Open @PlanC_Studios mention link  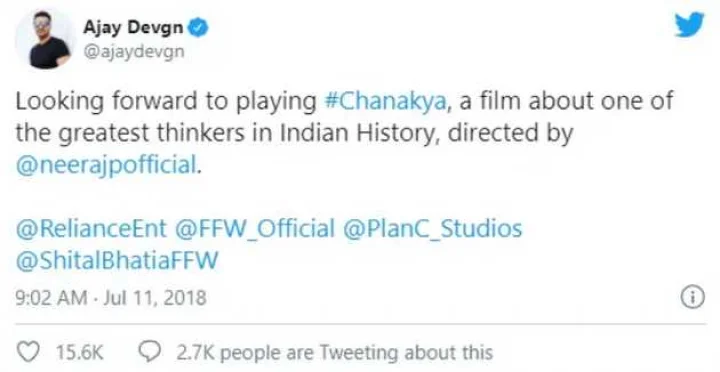click(433, 228)
